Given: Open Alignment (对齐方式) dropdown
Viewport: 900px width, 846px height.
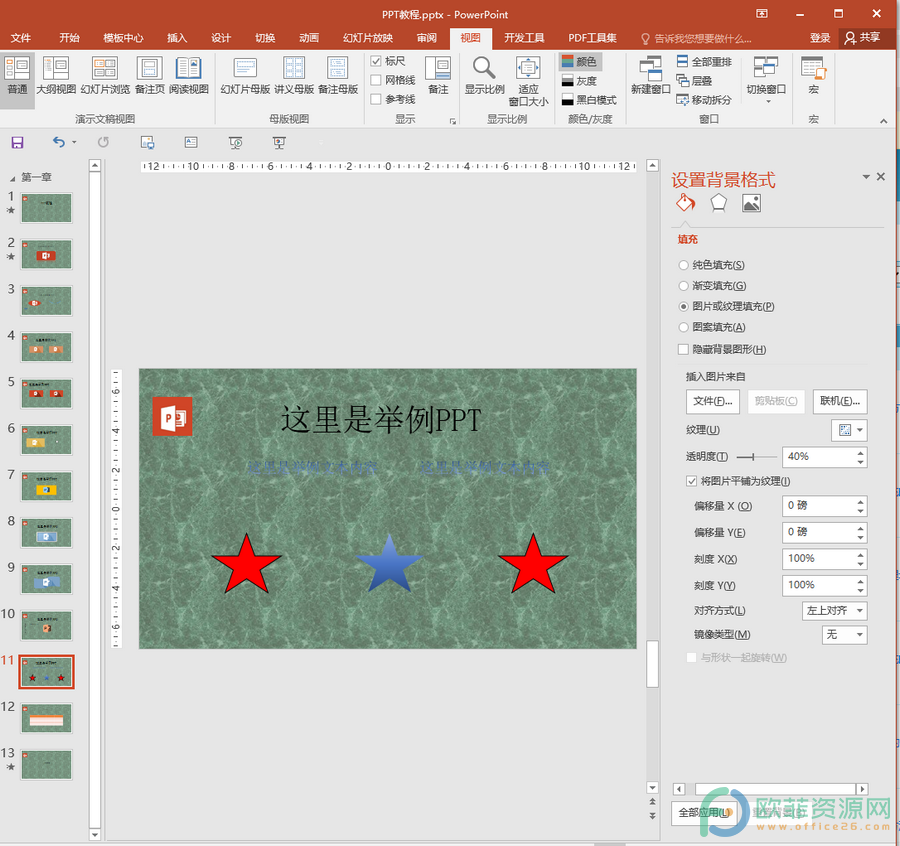Looking at the screenshot, I should point(834,611).
